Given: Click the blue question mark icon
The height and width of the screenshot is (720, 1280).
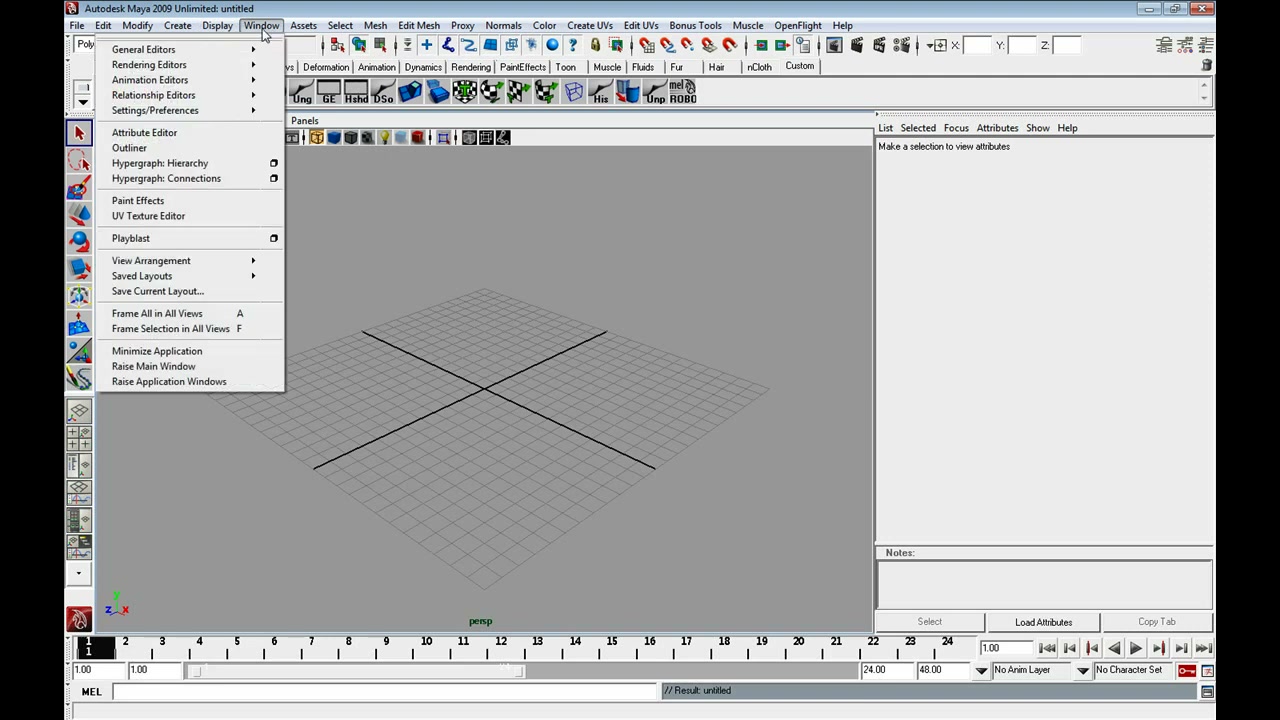Looking at the screenshot, I should (x=573, y=45).
